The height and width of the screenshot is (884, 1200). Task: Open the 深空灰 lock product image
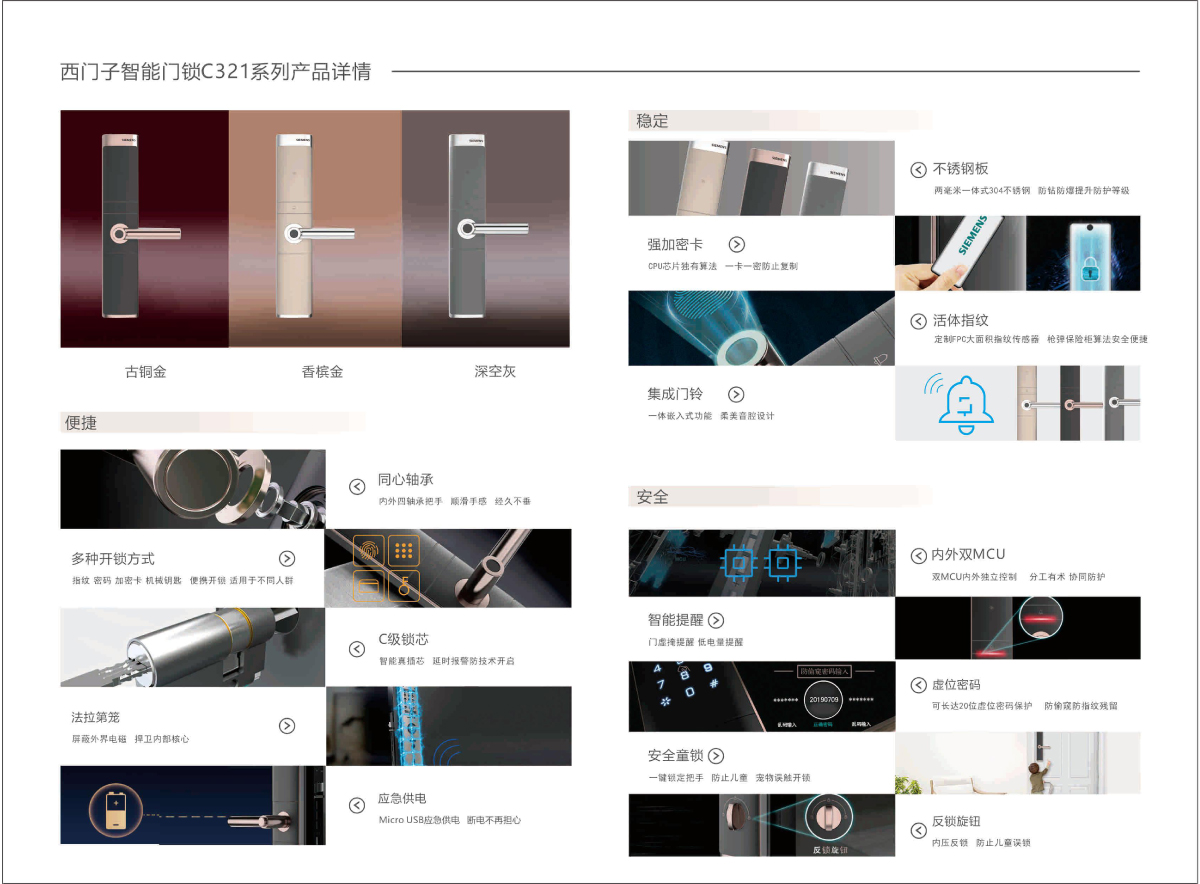(486, 229)
